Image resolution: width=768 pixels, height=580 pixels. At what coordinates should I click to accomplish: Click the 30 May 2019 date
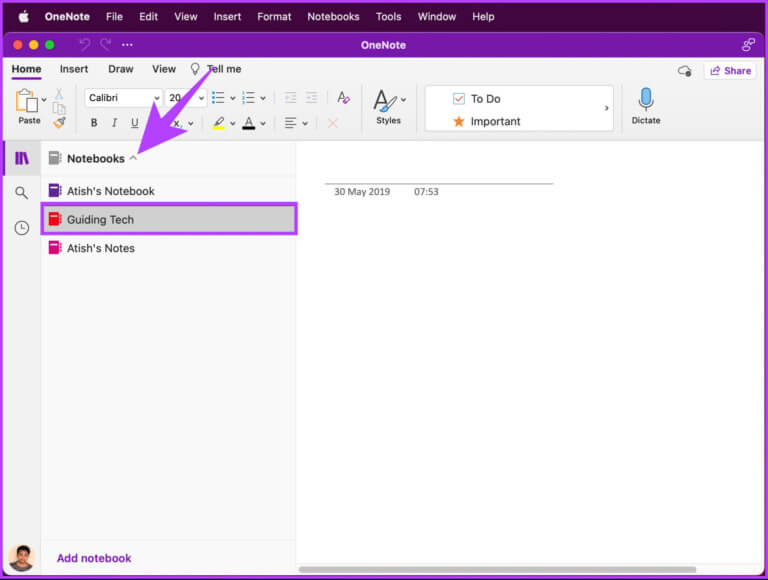coord(362,192)
